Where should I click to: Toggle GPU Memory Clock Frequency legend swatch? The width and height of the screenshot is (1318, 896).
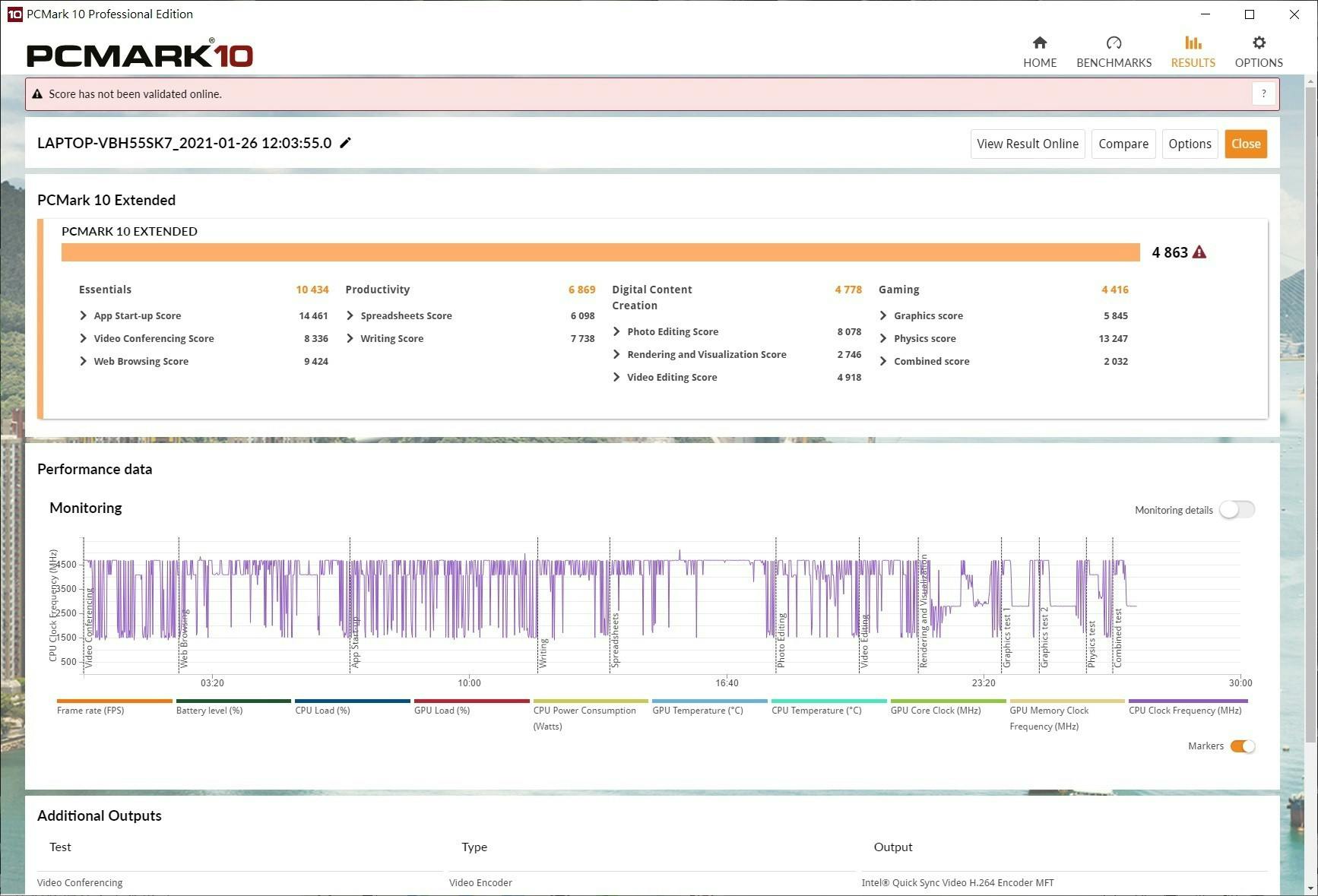[1067, 701]
